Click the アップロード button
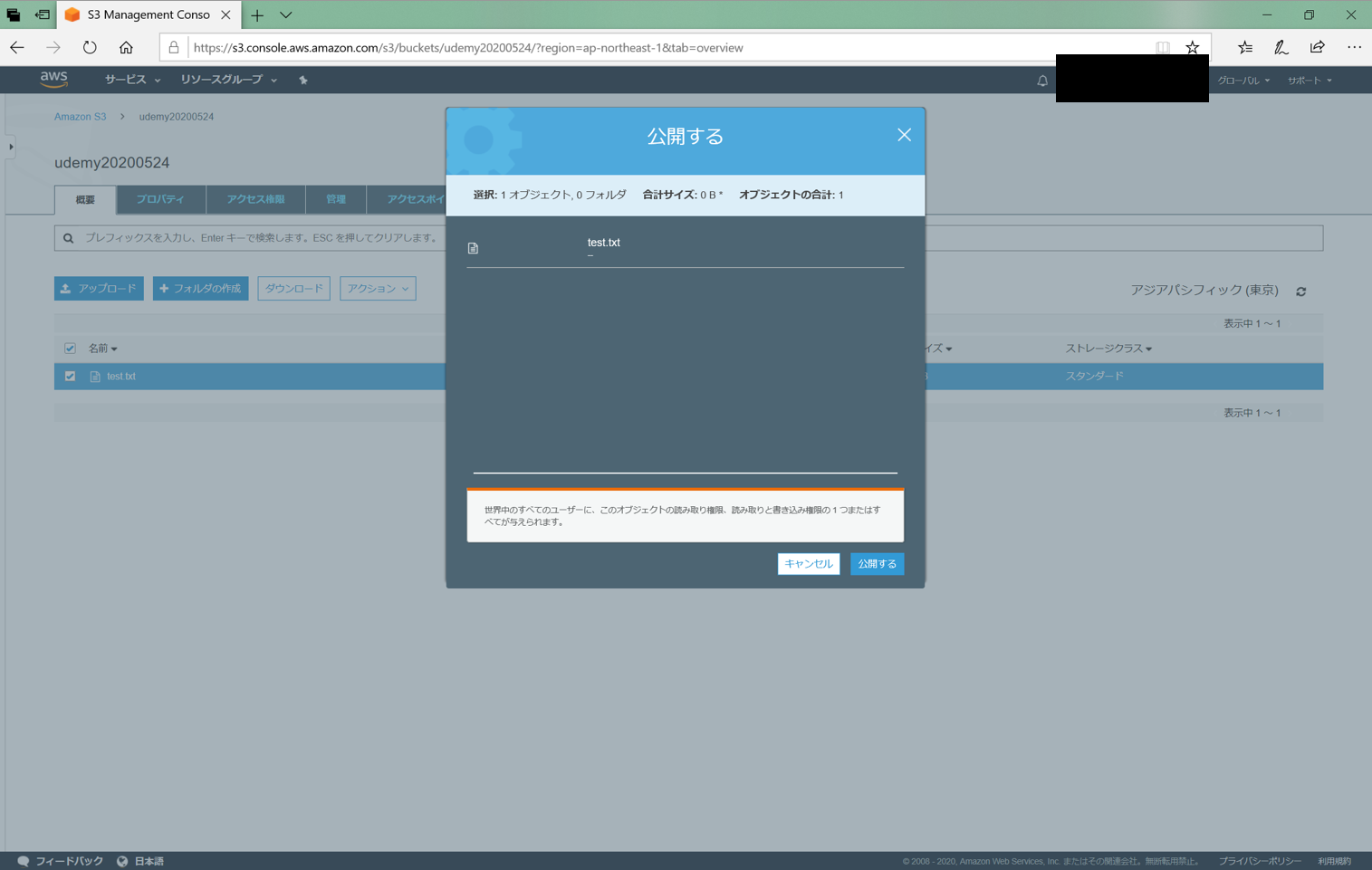Viewport: 1372px width, 870px height. click(x=99, y=289)
